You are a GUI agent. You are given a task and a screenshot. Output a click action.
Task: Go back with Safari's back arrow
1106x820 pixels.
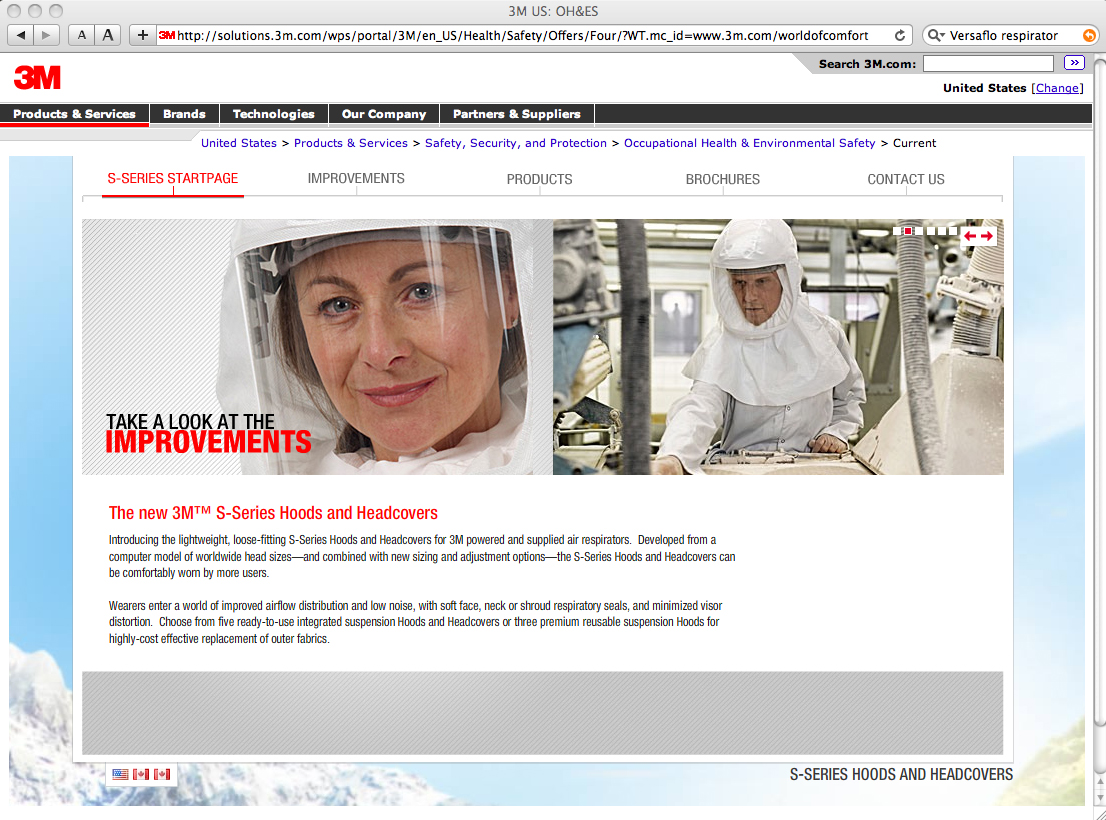tap(20, 35)
